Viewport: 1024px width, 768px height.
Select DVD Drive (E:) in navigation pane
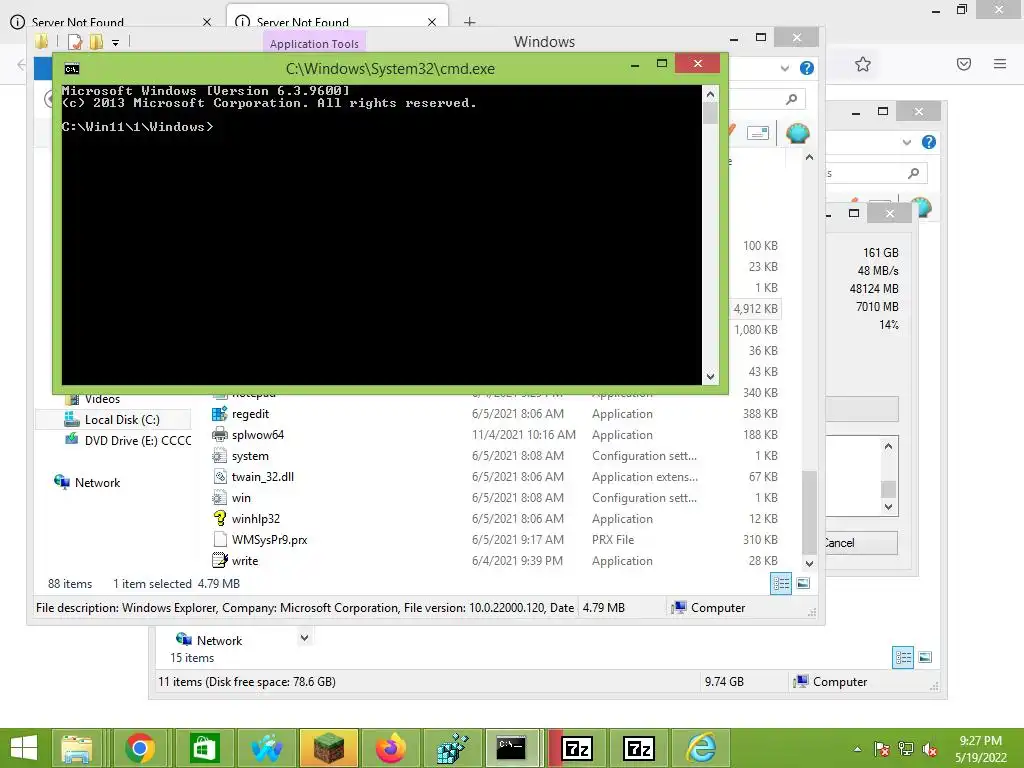(x=128, y=441)
